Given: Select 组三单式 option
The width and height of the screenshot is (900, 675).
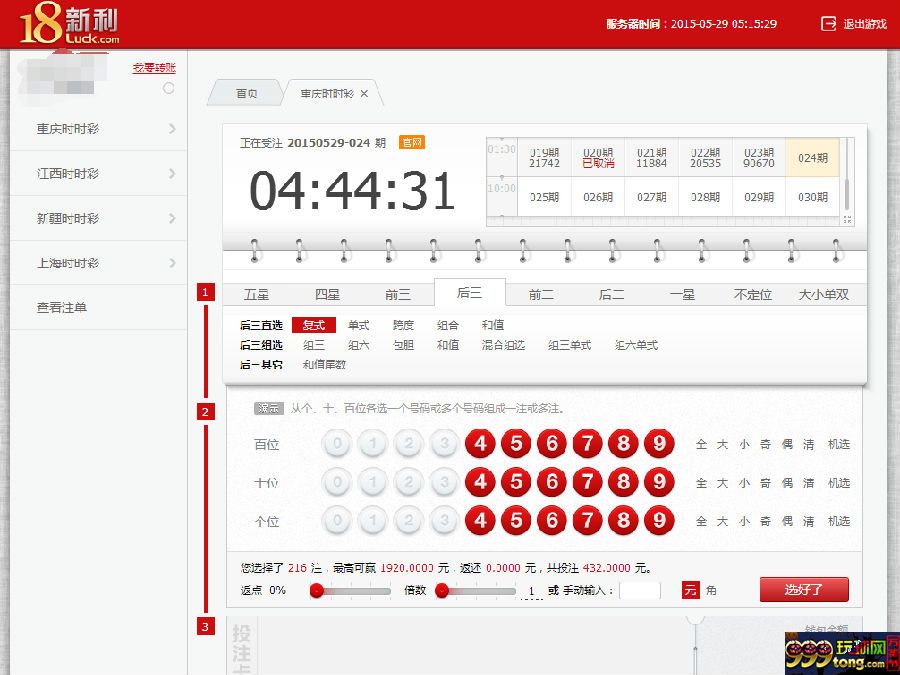Looking at the screenshot, I should [x=569, y=345].
